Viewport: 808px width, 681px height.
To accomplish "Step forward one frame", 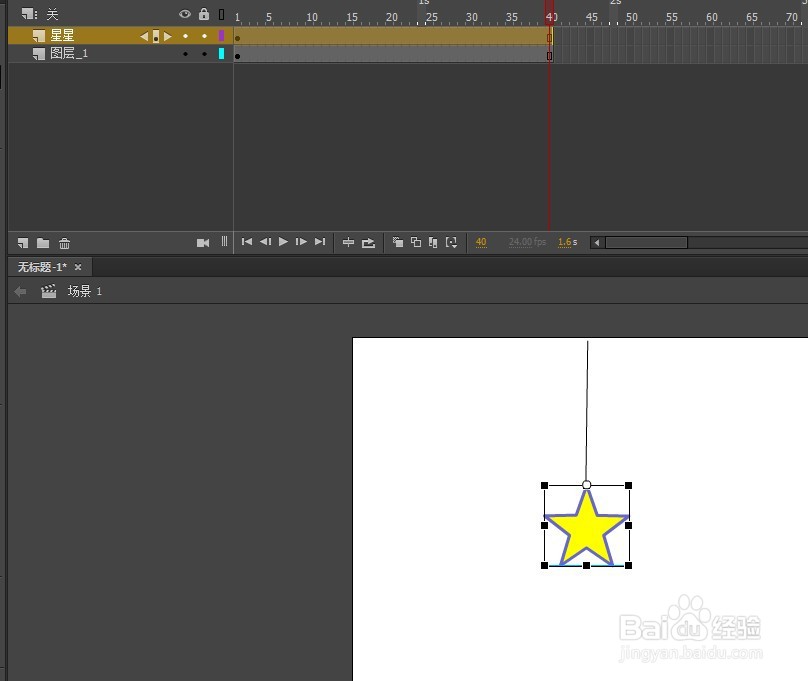I will [301, 242].
